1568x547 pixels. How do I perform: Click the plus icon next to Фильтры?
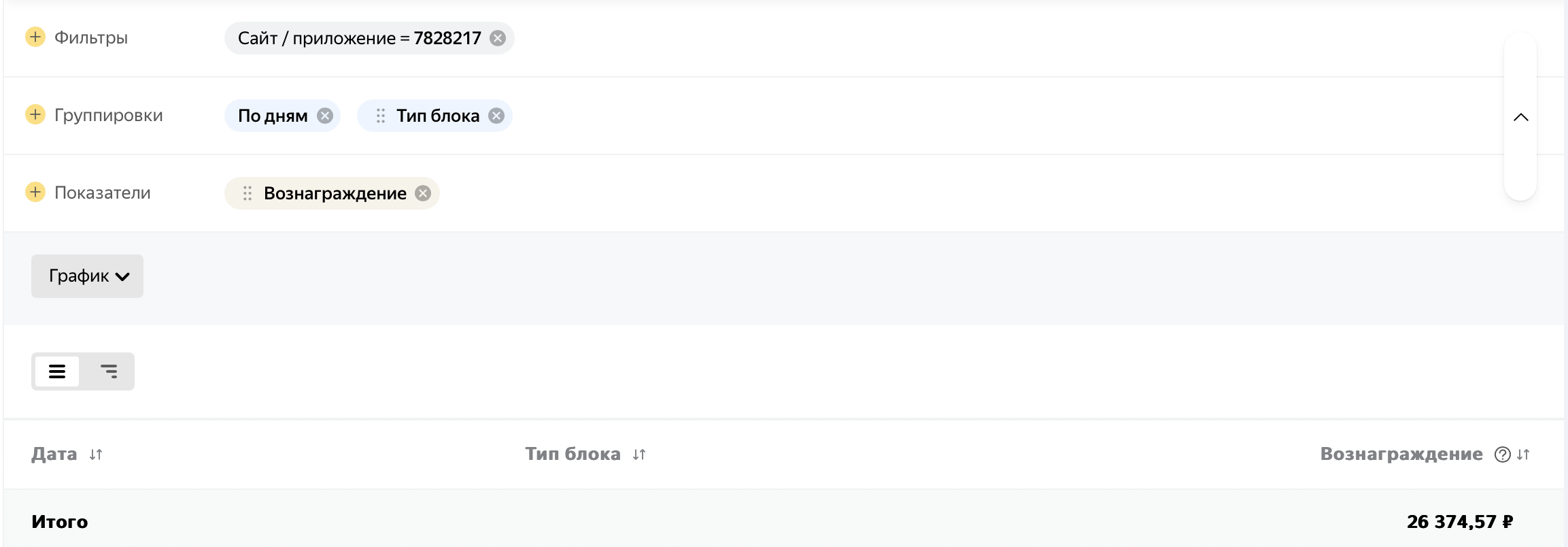pos(35,37)
